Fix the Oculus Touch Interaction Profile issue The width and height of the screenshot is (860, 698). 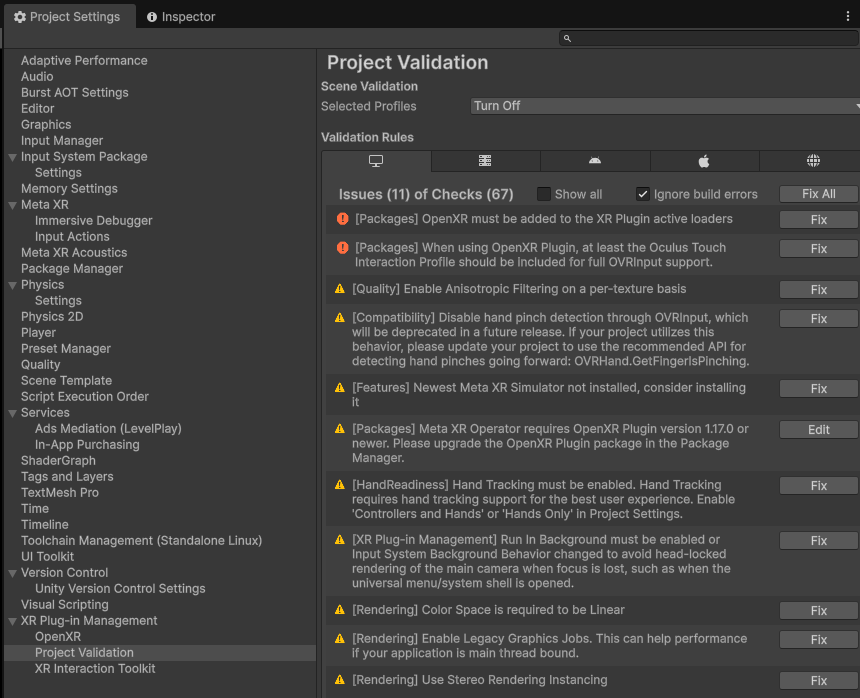[x=818, y=248]
